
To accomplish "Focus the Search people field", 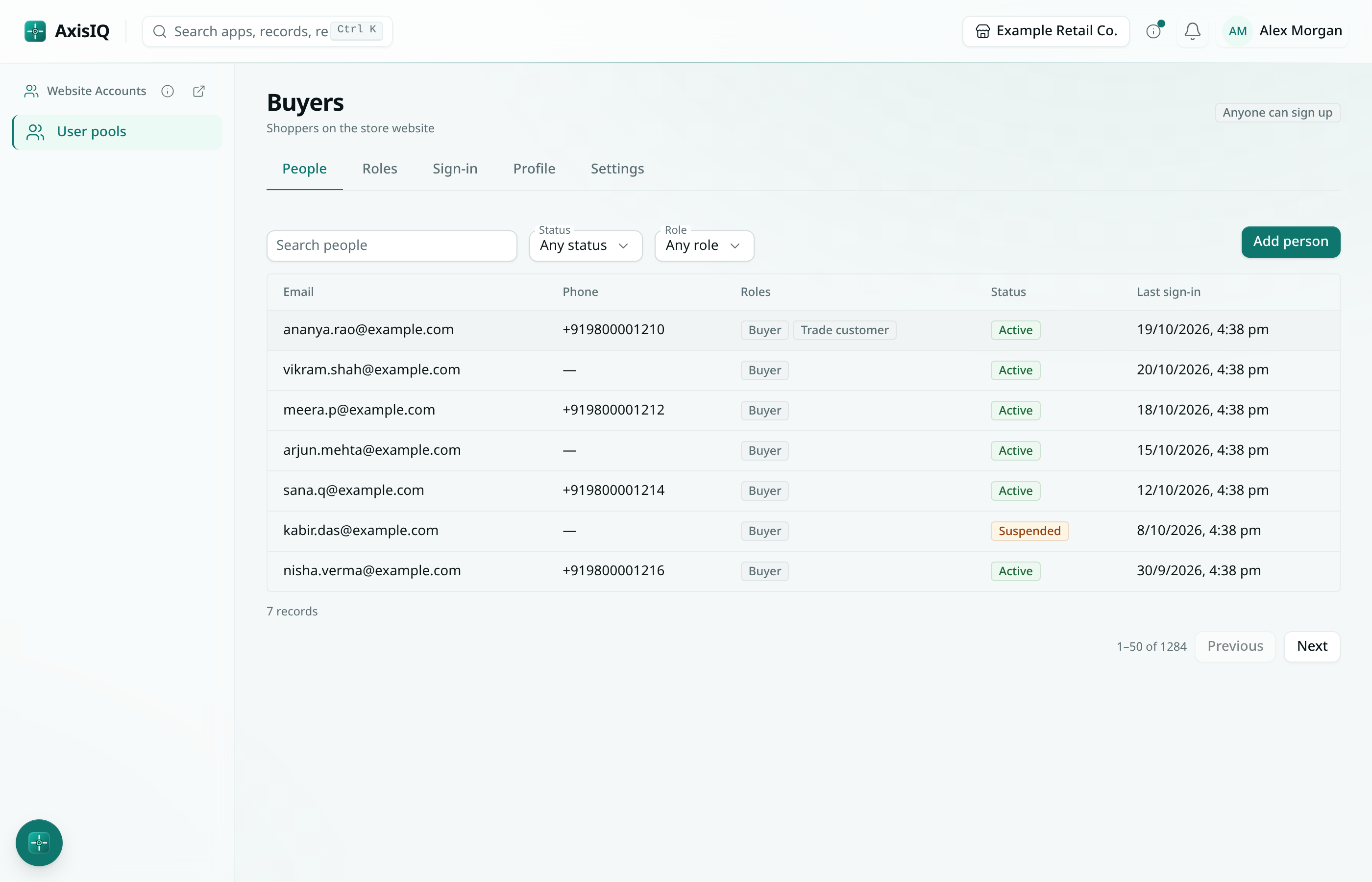I will click(x=392, y=245).
